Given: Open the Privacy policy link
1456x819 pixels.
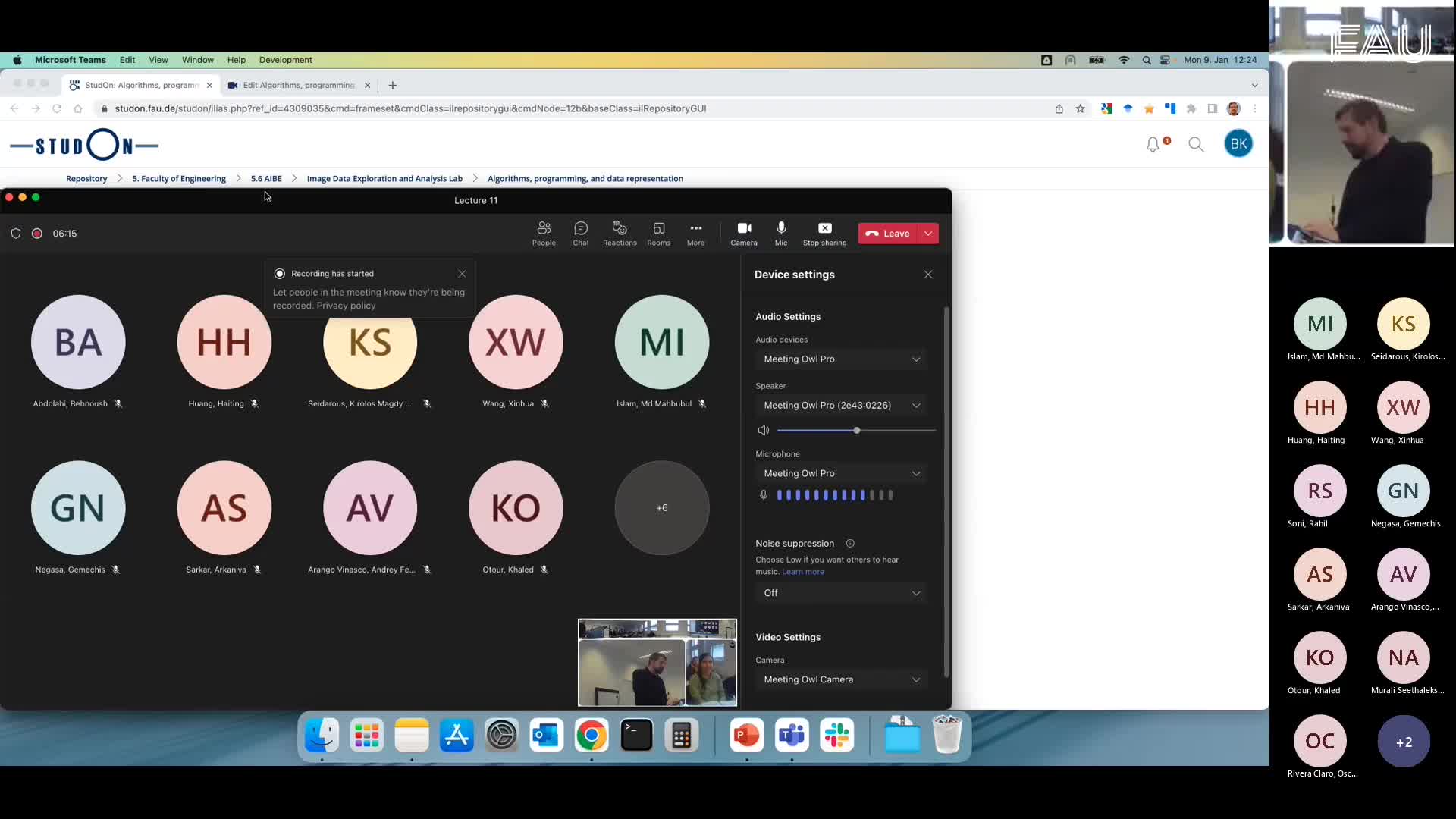Looking at the screenshot, I should [345, 306].
